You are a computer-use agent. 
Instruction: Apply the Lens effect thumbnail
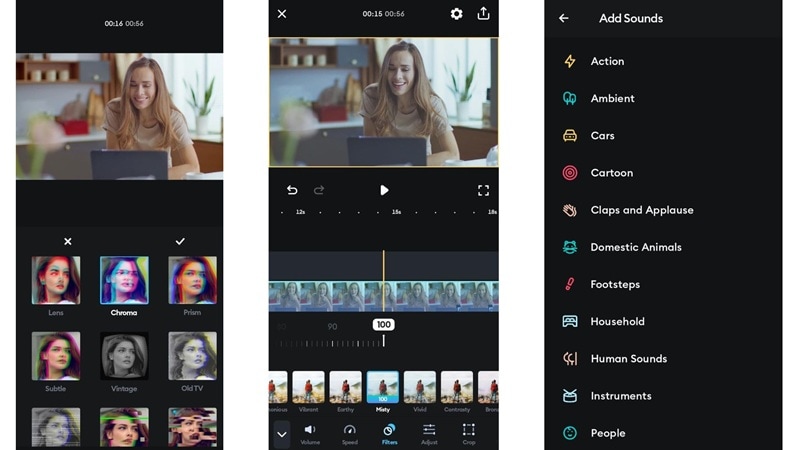pyautogui.click(x=56, y=280)
